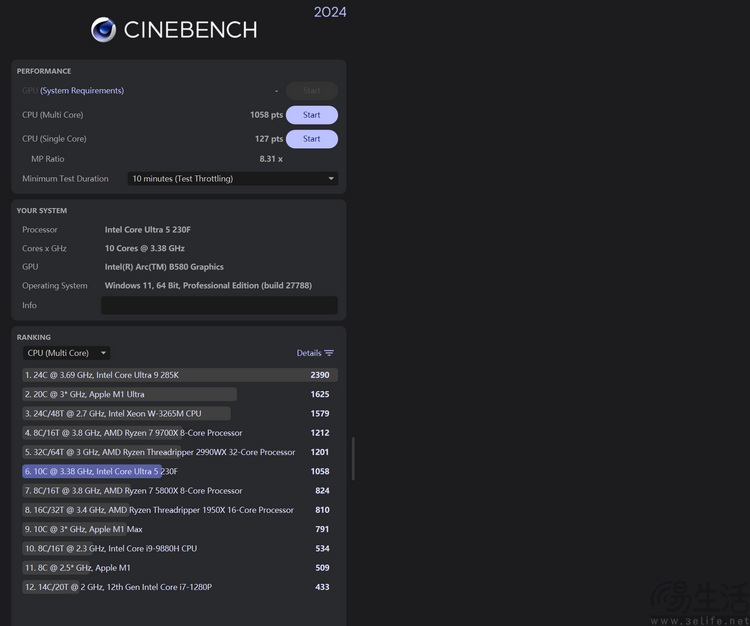Click the 2024 version label
The height and width of the screenshot is (626, 750).
click(330, 12)
